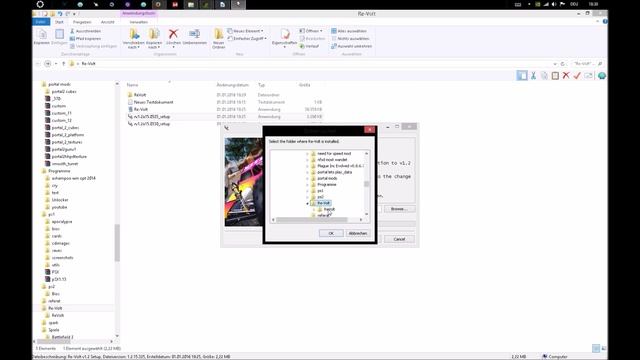
Task: Open the Verwalten ribbon tab
Action: tap(139, 22)
